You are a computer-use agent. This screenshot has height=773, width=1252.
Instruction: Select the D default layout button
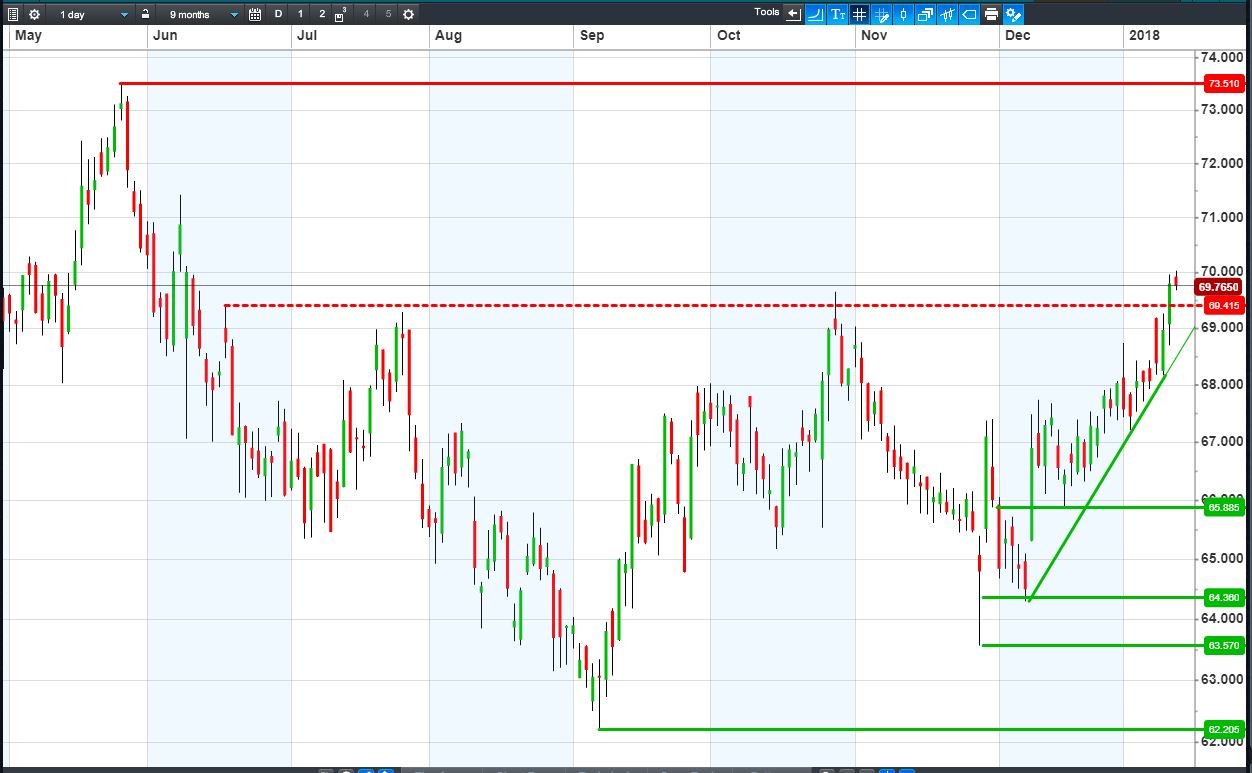(279, 14)
